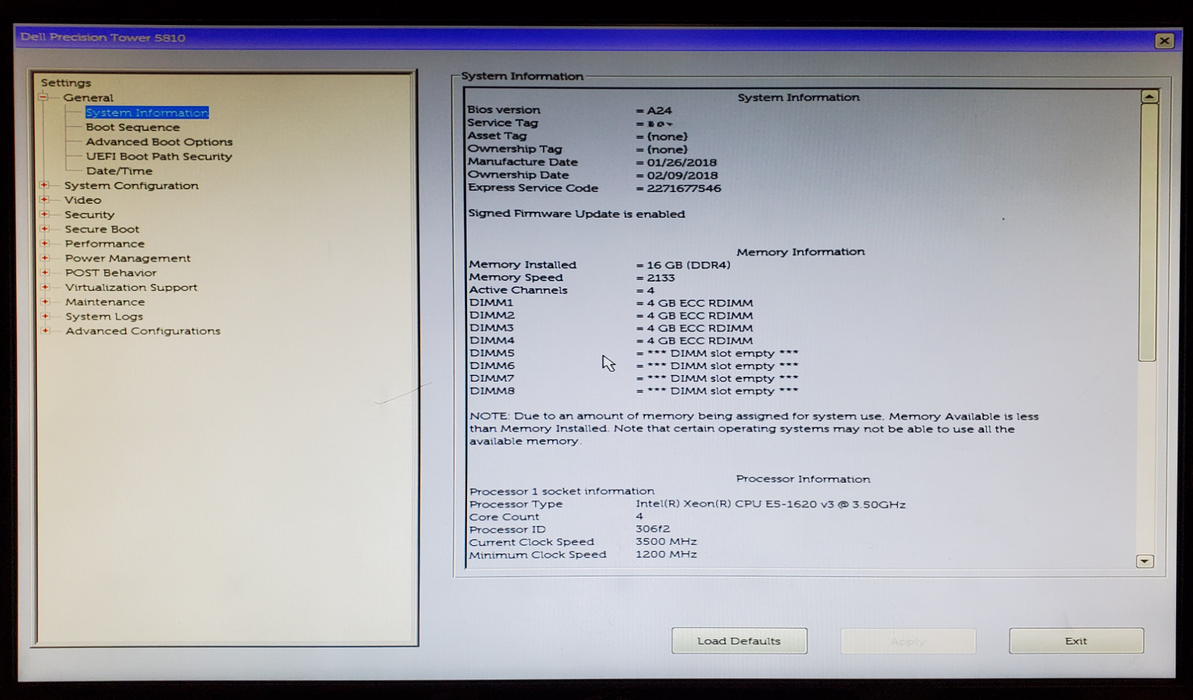Click the Memory Speed value 2133
This screenshot has width=1193, height=700.
coord(660,278)
